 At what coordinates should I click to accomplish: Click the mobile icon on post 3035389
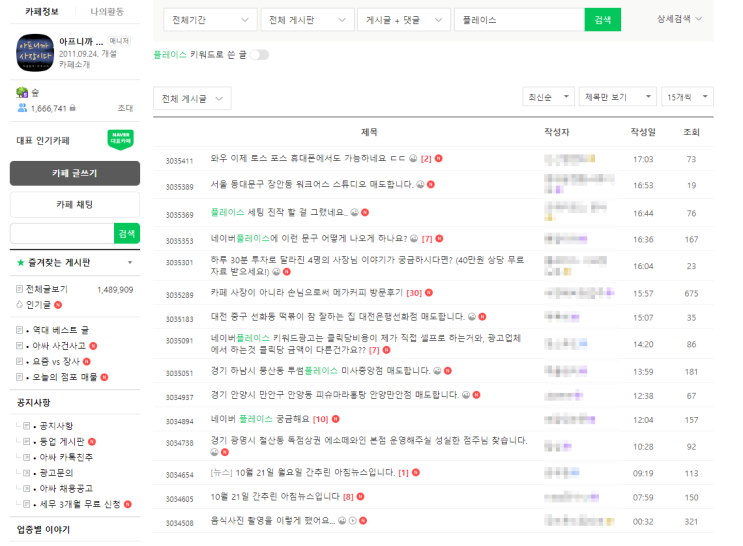pos(420,184)
